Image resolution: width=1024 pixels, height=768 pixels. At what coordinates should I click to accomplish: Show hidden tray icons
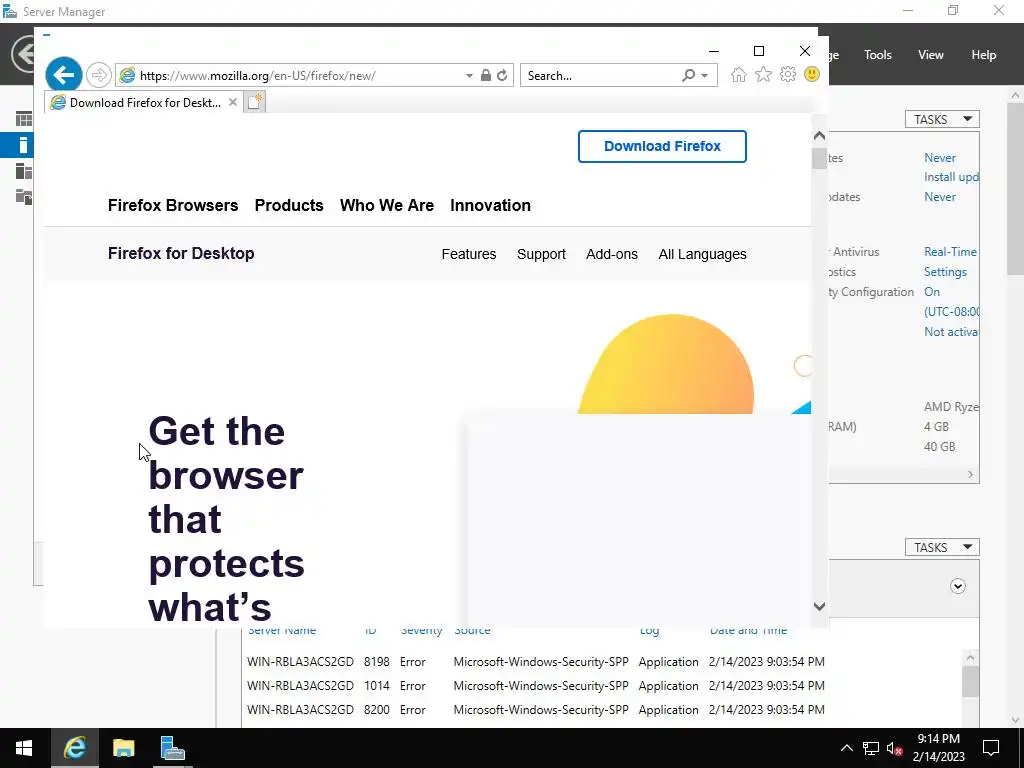pyautogui.click(x=846, y=748)
